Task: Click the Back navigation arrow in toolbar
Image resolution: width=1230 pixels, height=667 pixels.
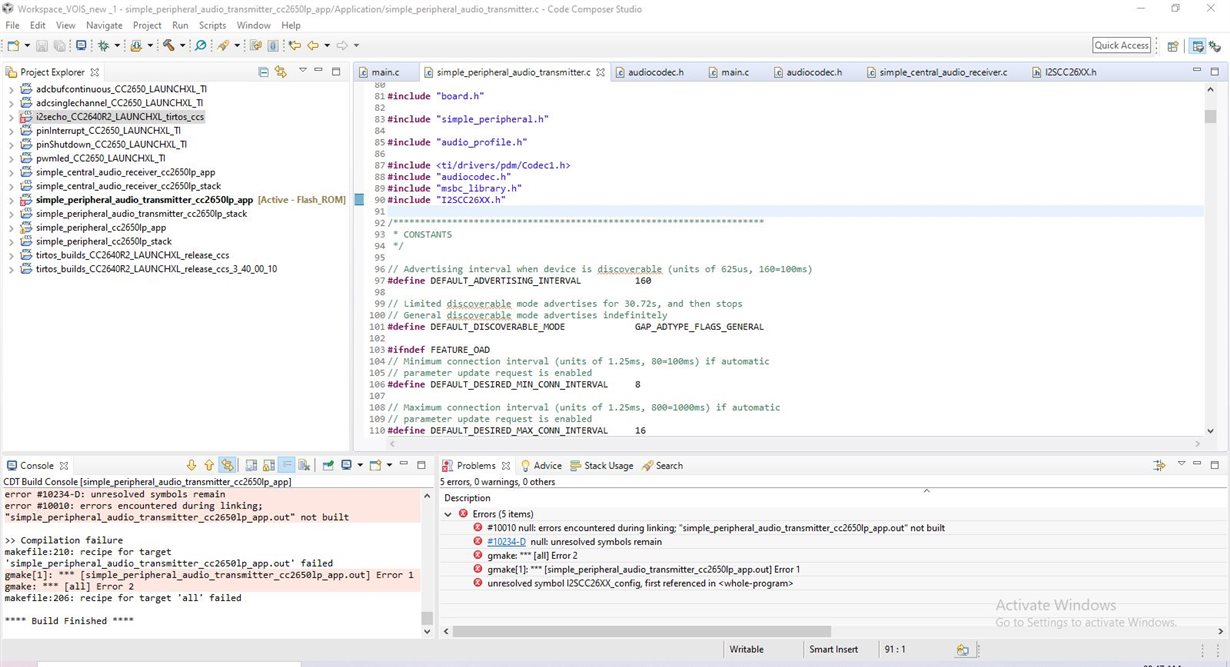Action: [x=313, y=45]
